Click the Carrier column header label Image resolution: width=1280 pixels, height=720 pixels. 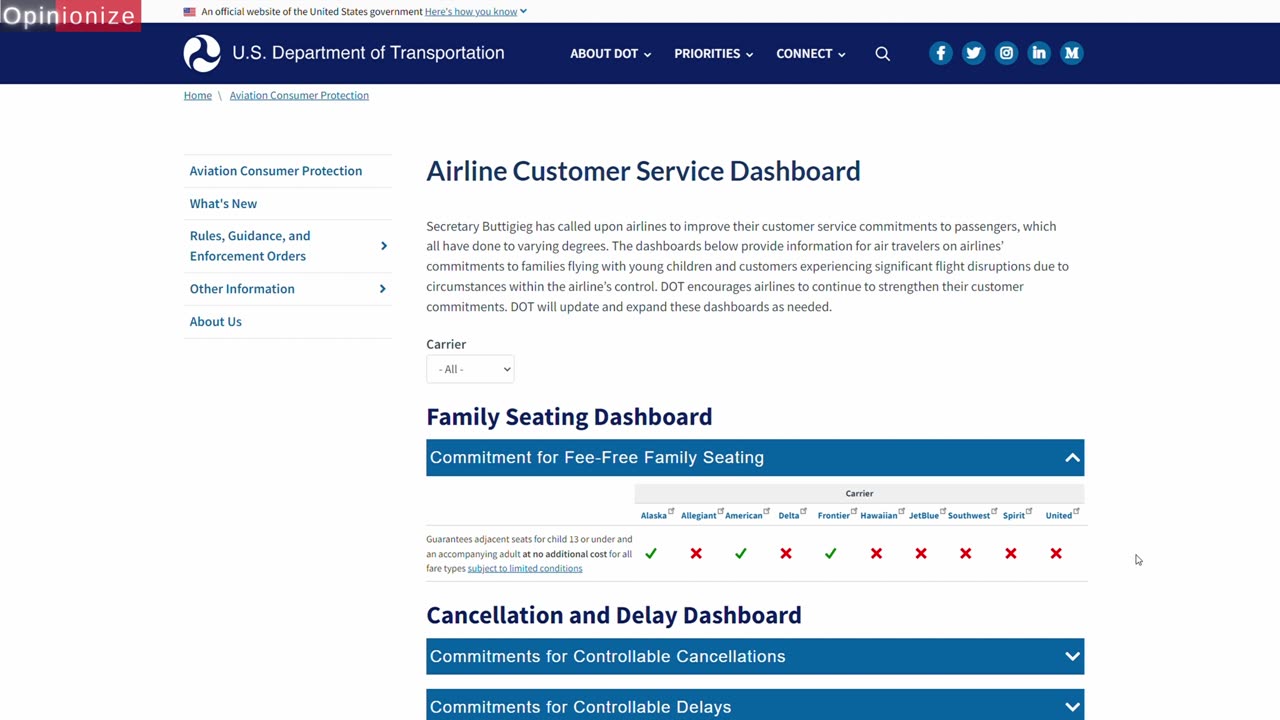859,493
